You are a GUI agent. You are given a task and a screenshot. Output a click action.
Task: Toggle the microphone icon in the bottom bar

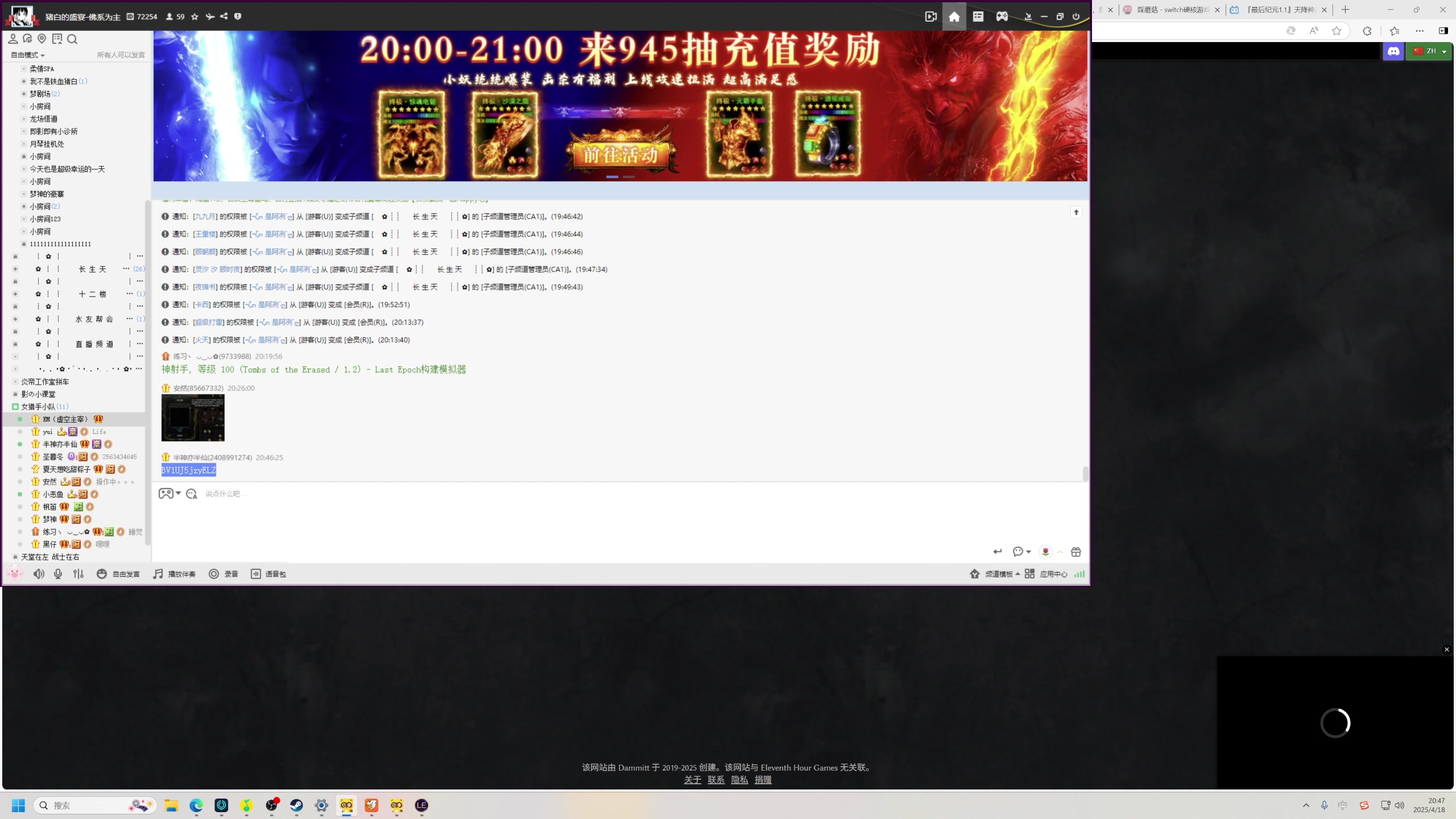[58, 574]
